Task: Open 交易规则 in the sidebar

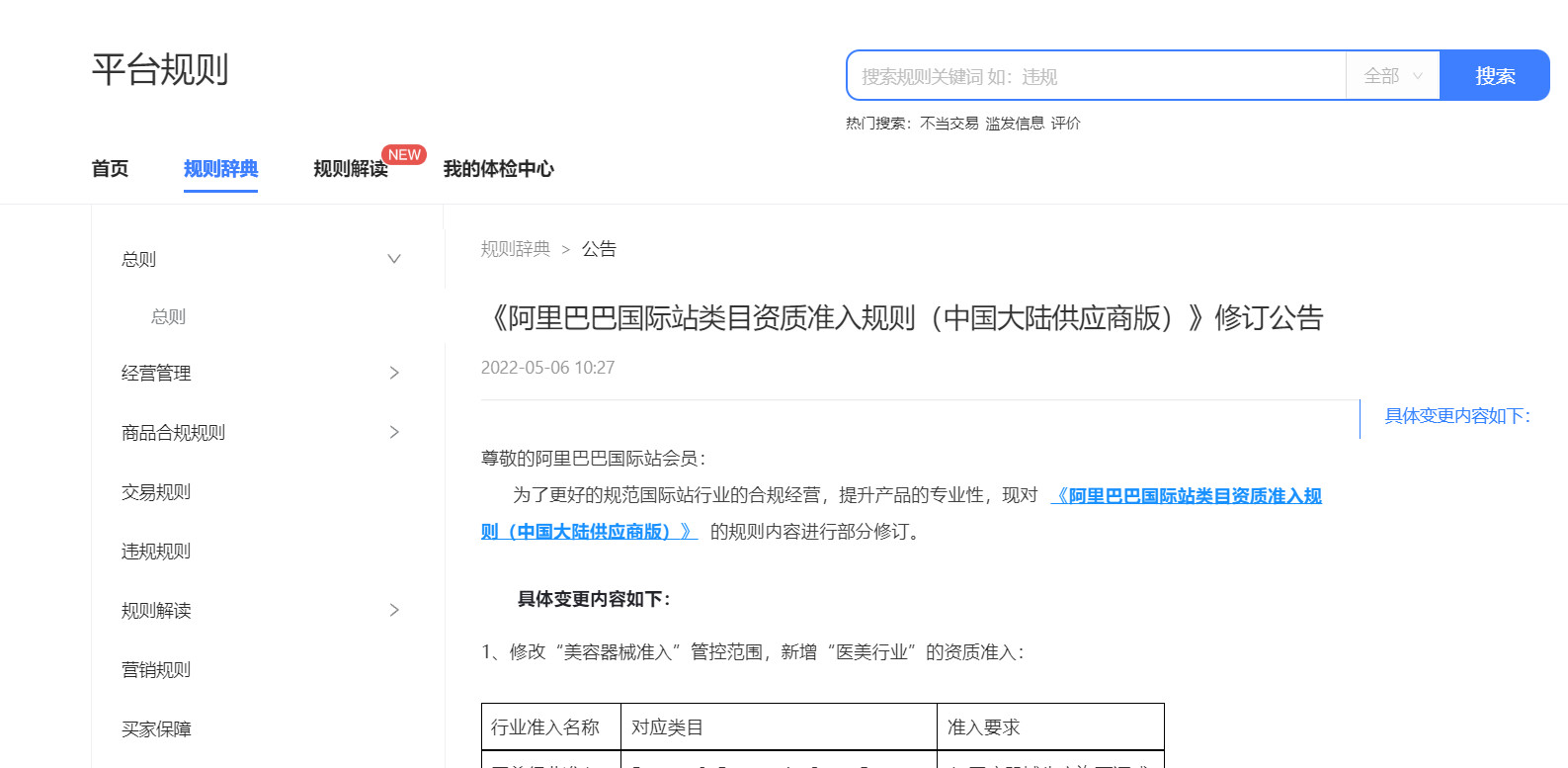Action: pos(156,491)
